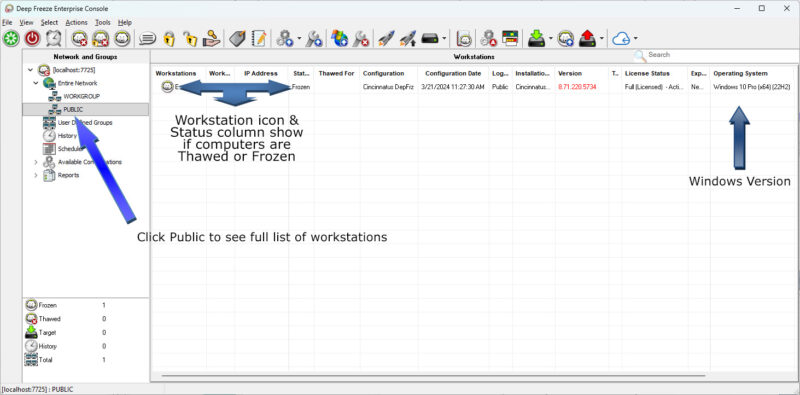Click the green restart toolbar icon

point(11,38)
